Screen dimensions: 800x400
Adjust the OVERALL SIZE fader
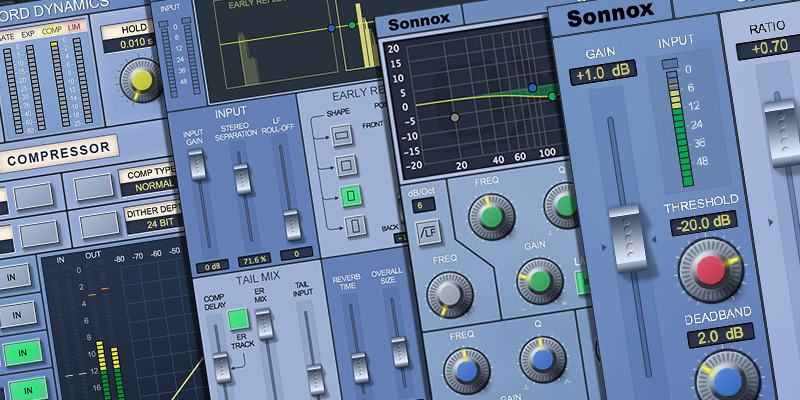pos(399,352)
